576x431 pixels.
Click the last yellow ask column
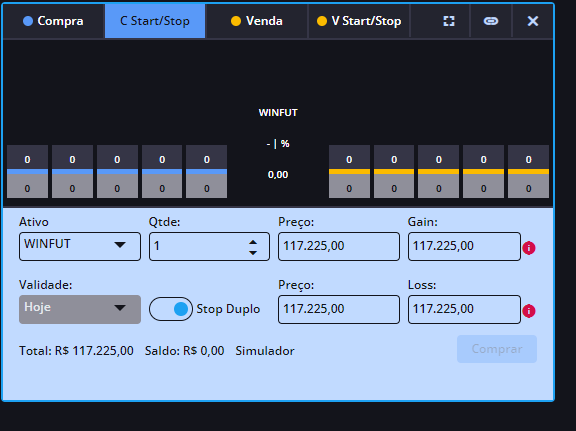[x=528, y=172]
